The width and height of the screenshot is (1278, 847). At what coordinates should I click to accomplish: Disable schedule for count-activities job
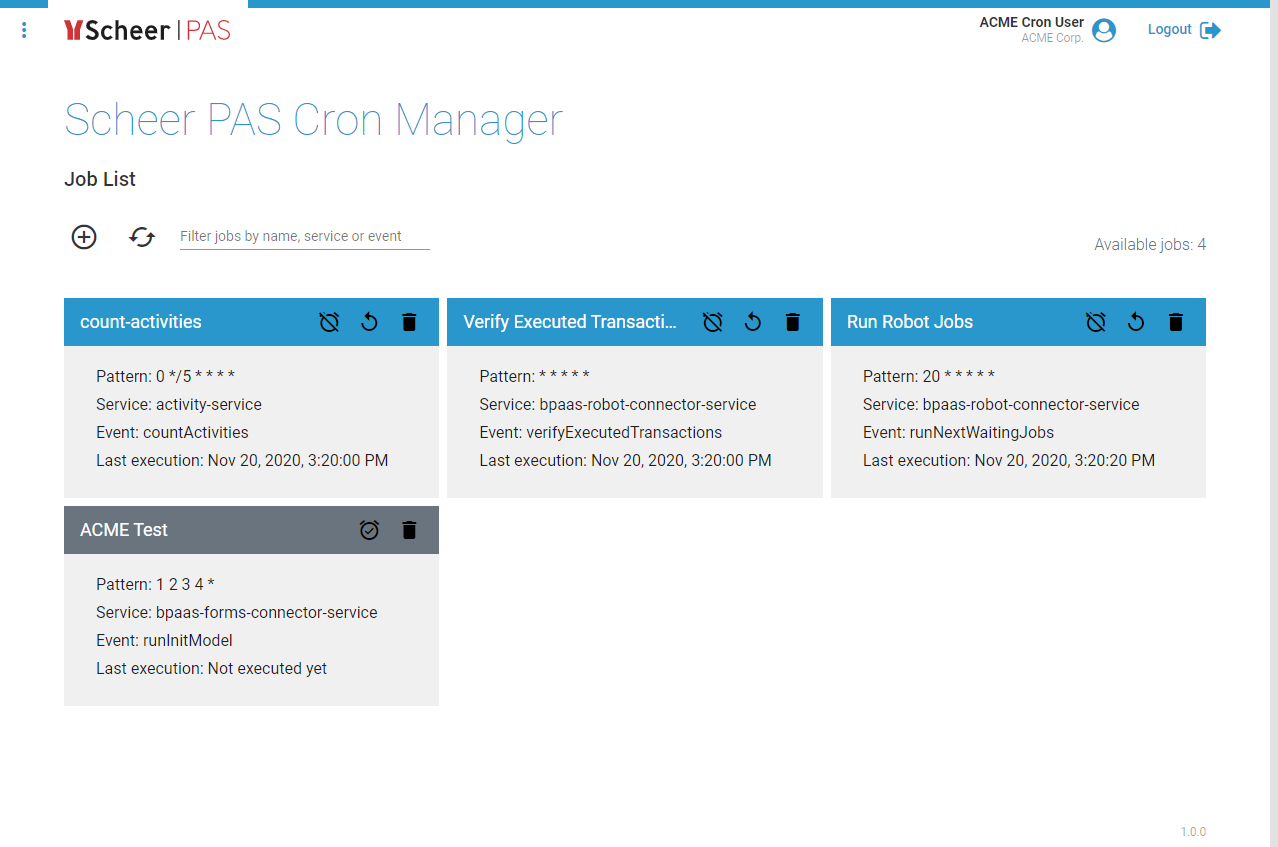point(329,322)
